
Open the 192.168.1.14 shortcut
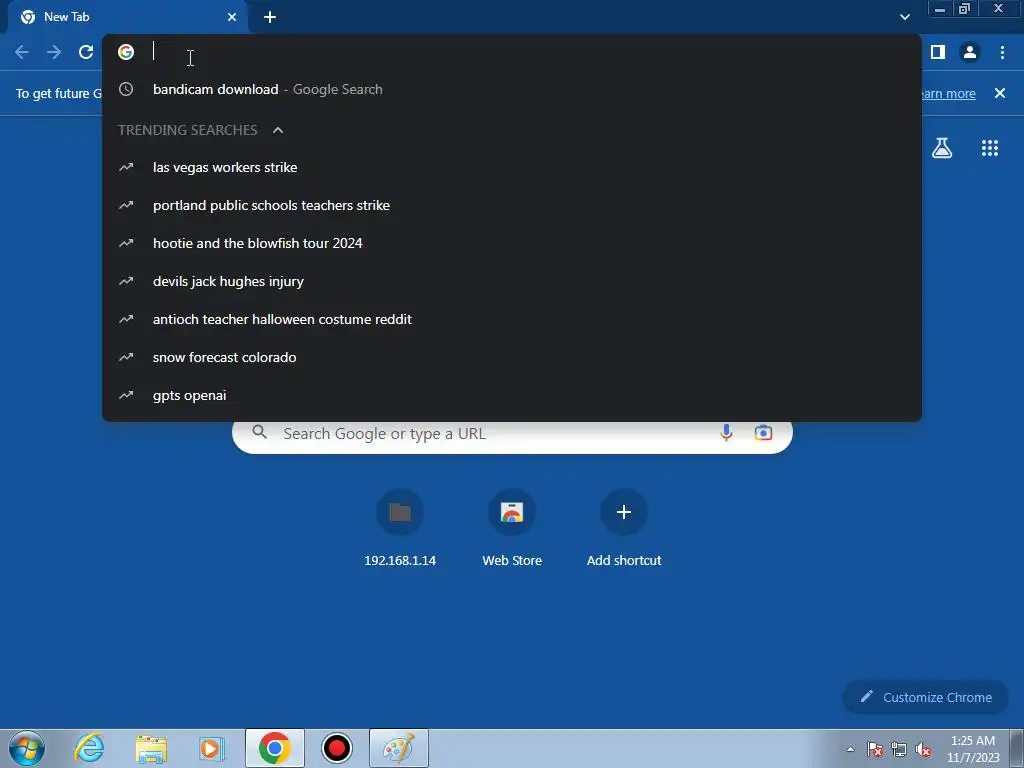(400, 528)
